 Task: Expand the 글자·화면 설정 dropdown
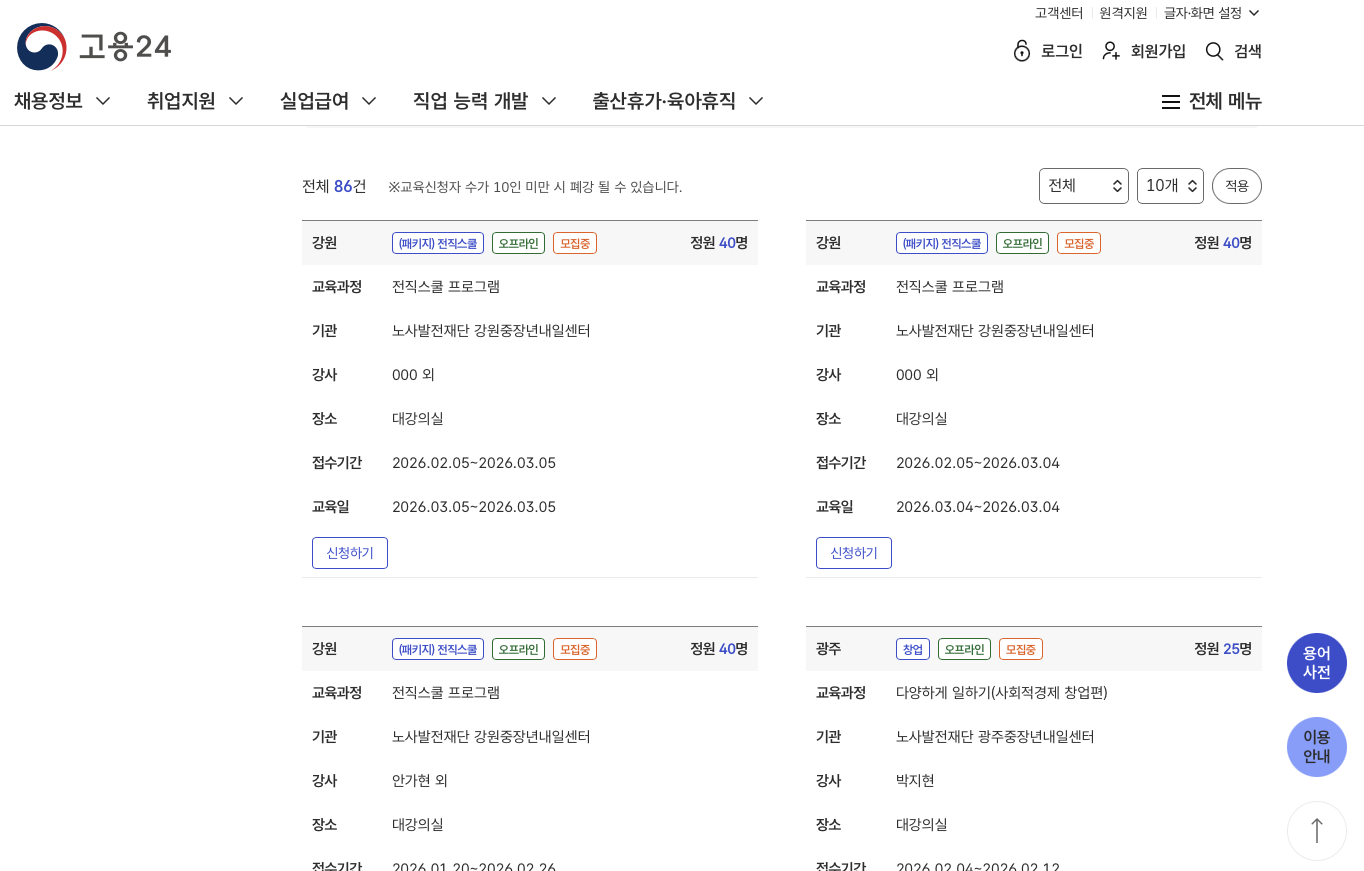1205,13
